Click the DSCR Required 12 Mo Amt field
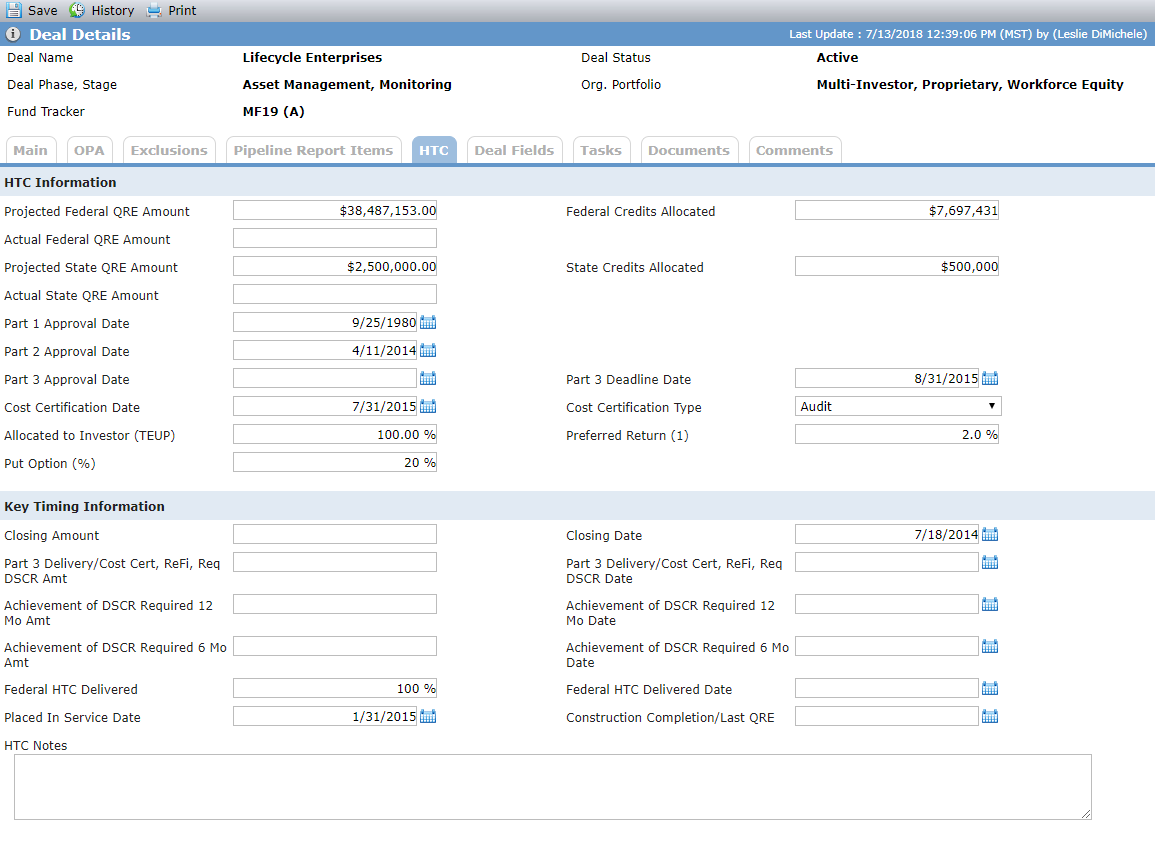 click(x=335, y=605)
